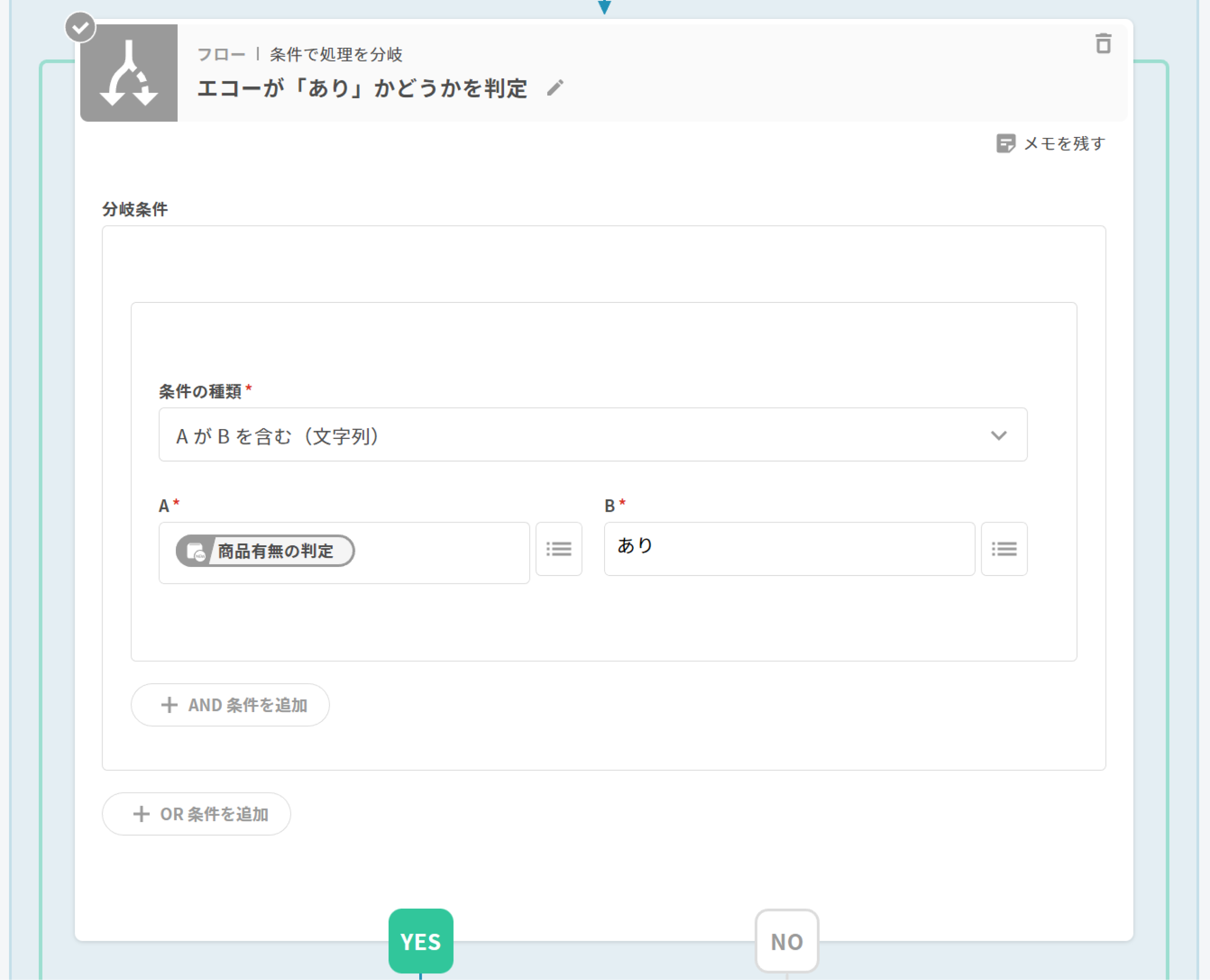The width and height of the screenshot is (1210, 980).
Task: Click step title エコーが「あり」かどうかを判定
Action: coord(362,89)
